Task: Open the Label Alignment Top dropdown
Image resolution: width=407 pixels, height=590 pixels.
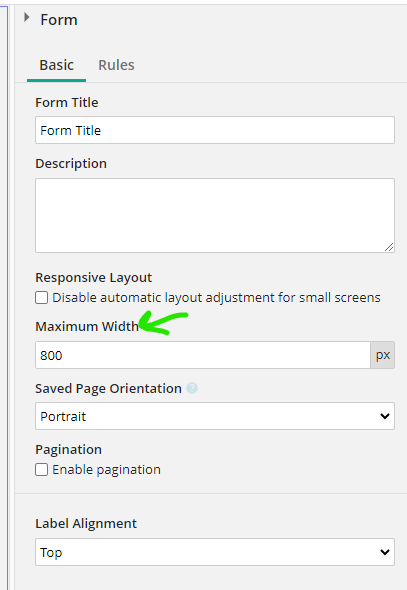Action: point(215,552)
